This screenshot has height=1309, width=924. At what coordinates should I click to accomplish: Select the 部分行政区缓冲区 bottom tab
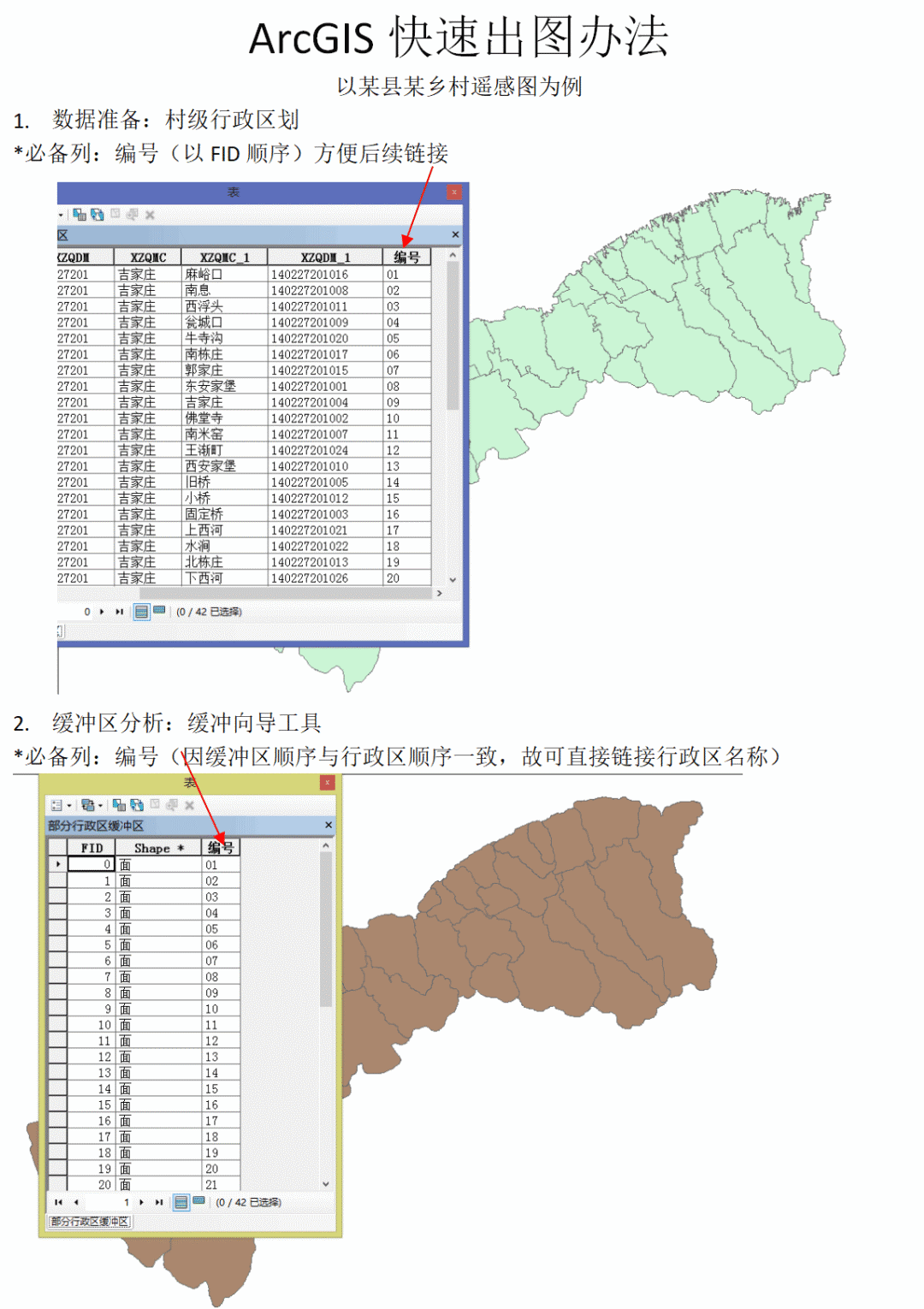pyautogui.click(x=90, y=1222)
